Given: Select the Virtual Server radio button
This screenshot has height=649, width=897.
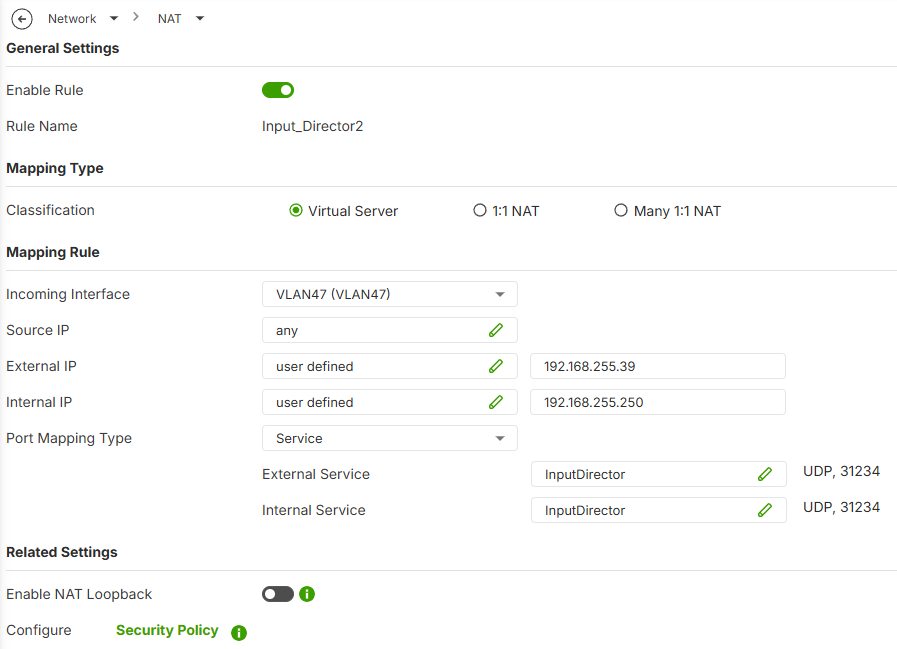Looking at the screenshot, I should coord(296,211).
